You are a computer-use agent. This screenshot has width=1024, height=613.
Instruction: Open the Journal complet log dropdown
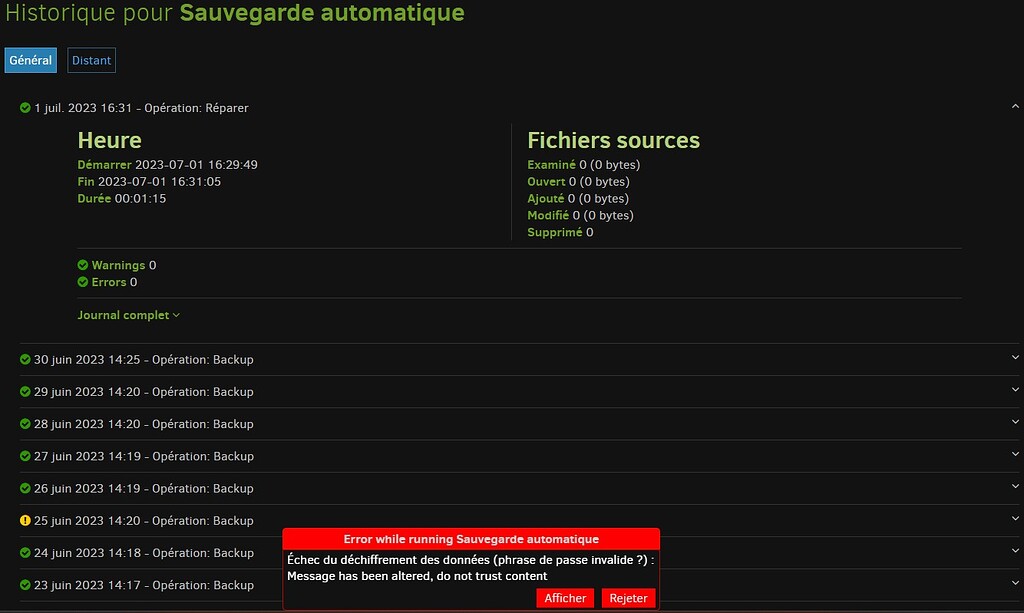(x=128, y=315)
